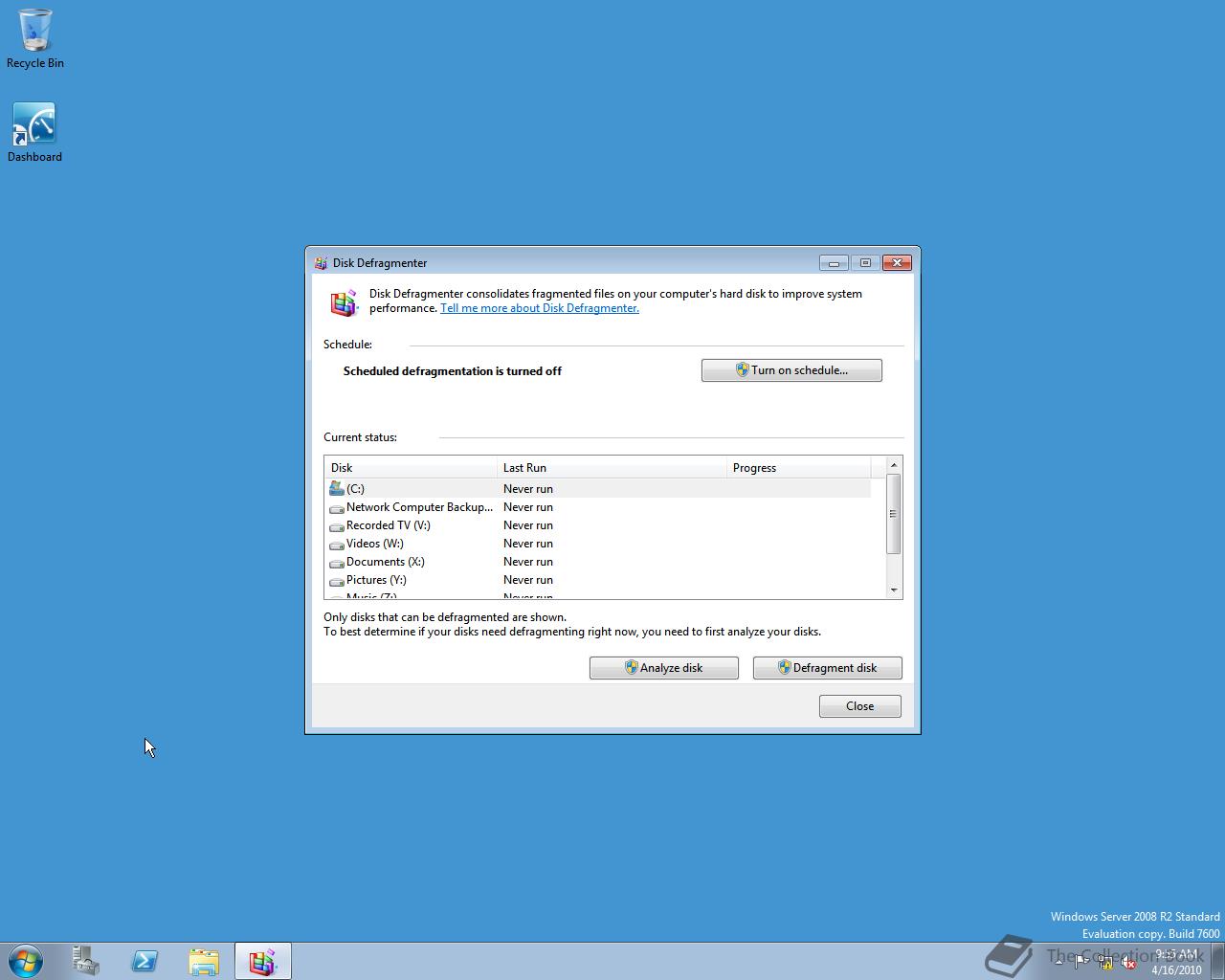Click the Show desktop strip
This screenshot has width=1225, height=980.
[1217, 961]
